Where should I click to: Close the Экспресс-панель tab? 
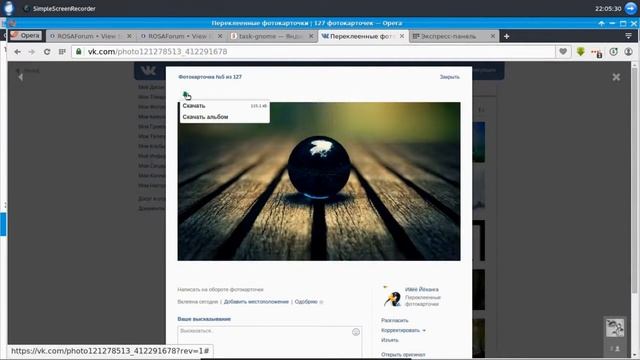493,36
